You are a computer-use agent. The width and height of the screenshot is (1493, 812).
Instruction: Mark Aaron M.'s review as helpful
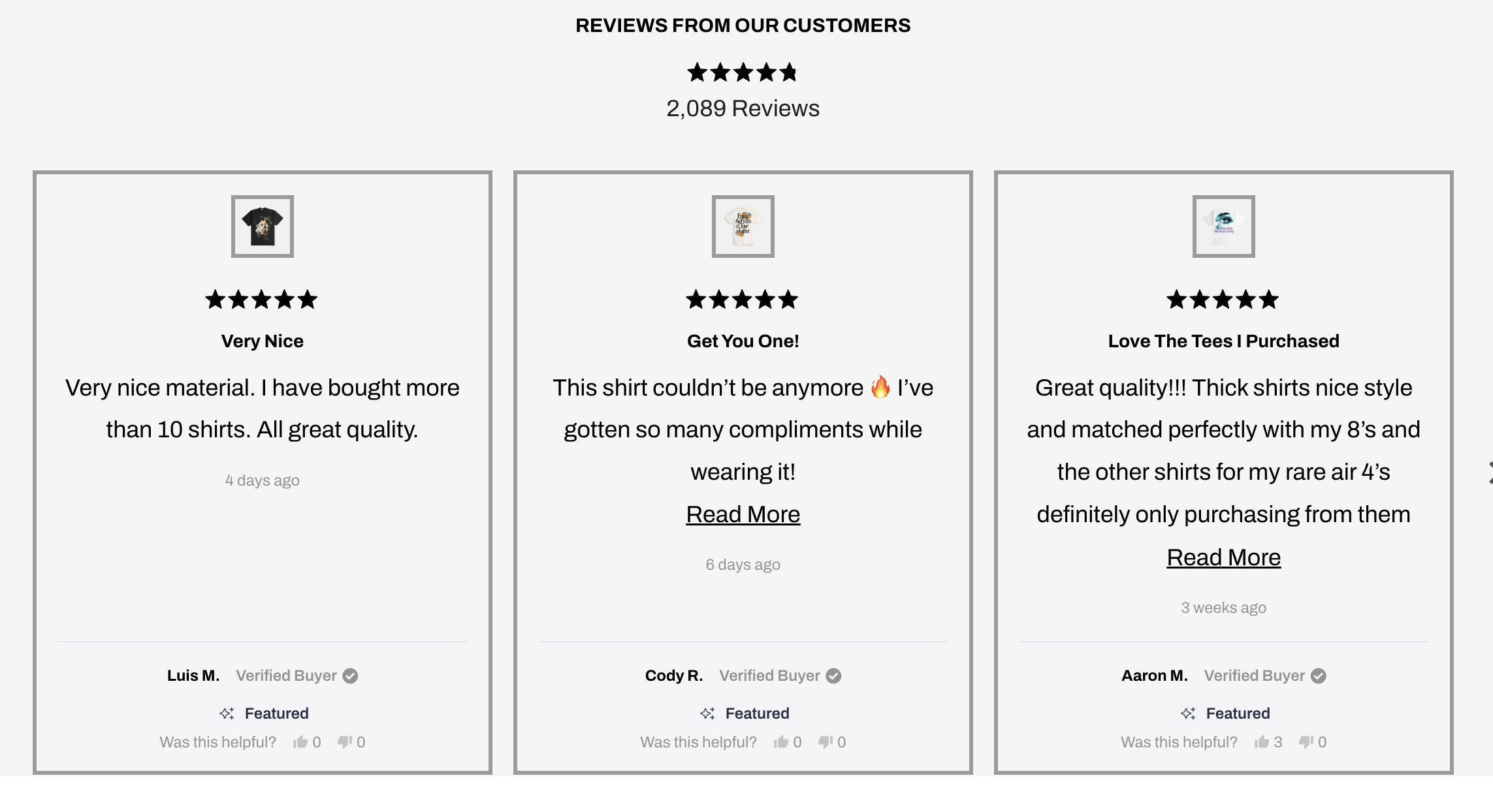coord(1262,742)
